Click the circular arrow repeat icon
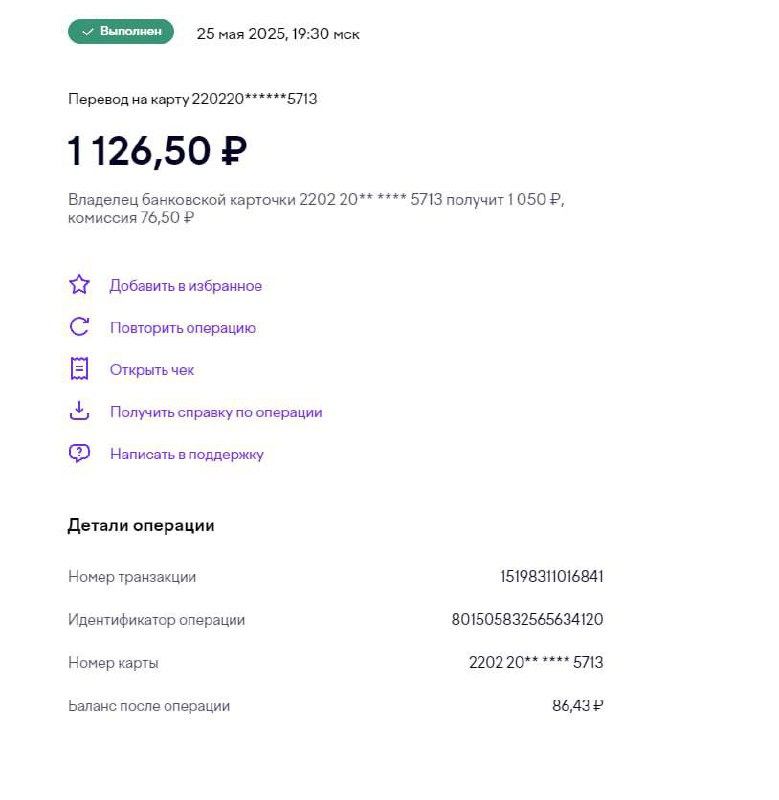 point(79,327)
